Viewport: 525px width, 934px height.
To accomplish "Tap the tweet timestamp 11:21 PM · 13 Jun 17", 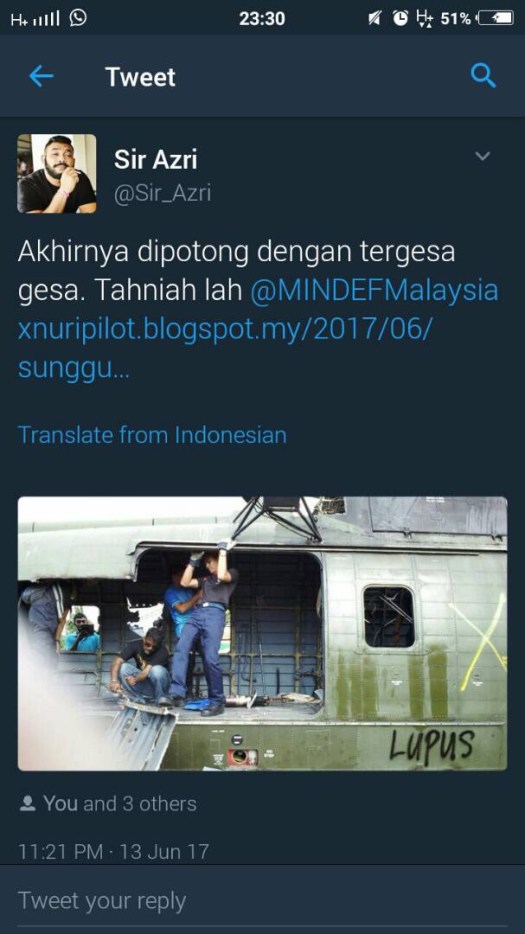I will [x=114, y=851].
